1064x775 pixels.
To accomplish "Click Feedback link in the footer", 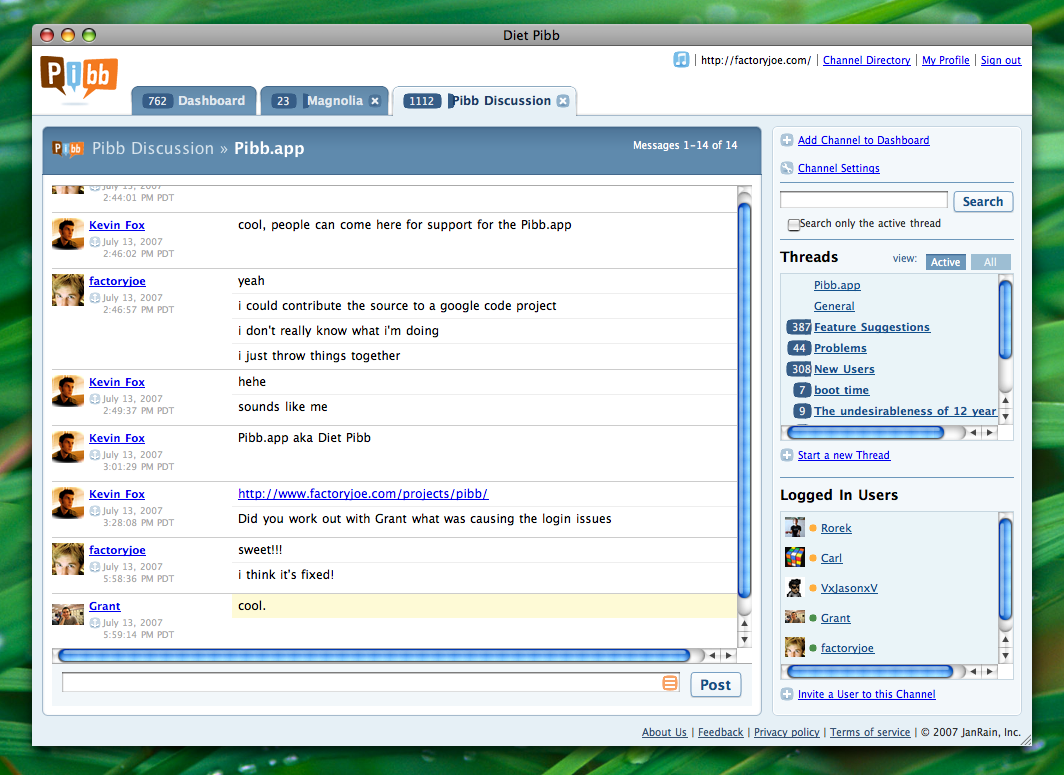I will click(x=720, y=732).
